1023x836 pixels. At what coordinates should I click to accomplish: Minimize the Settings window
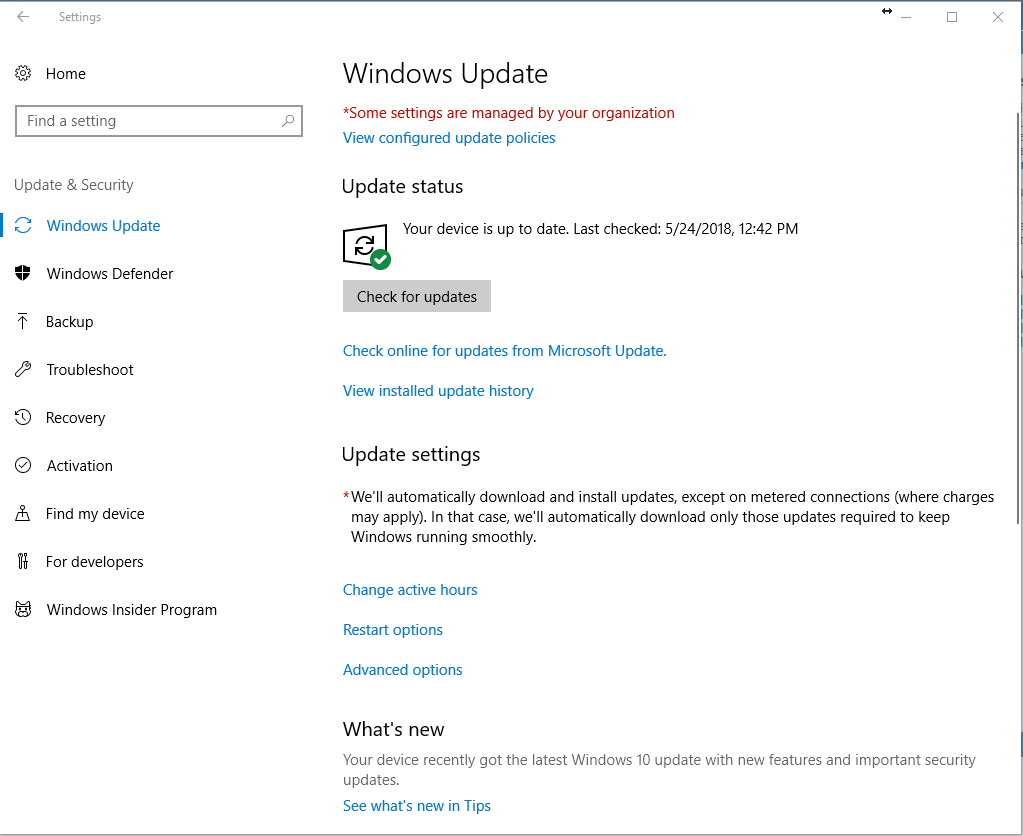[x=906, y=18]
